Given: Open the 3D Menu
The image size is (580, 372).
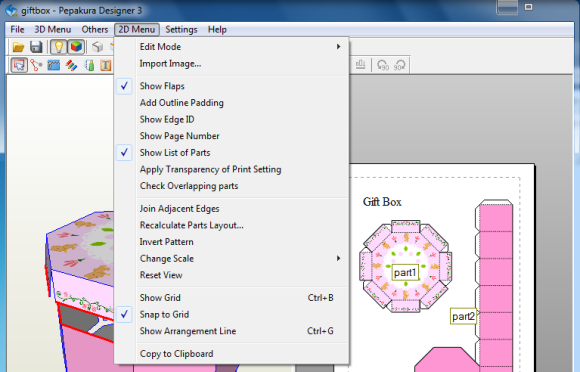Looking at the screenshot, I should pos(53,30).
